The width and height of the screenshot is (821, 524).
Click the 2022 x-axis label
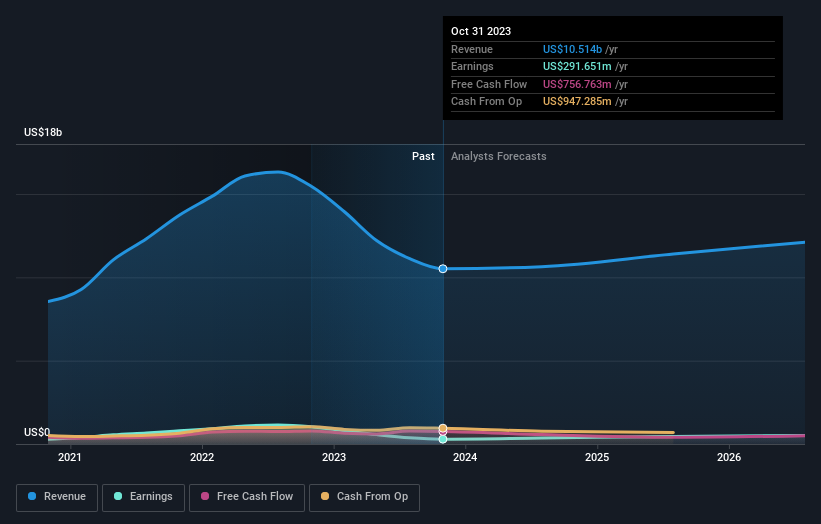(x=202, y=457)
